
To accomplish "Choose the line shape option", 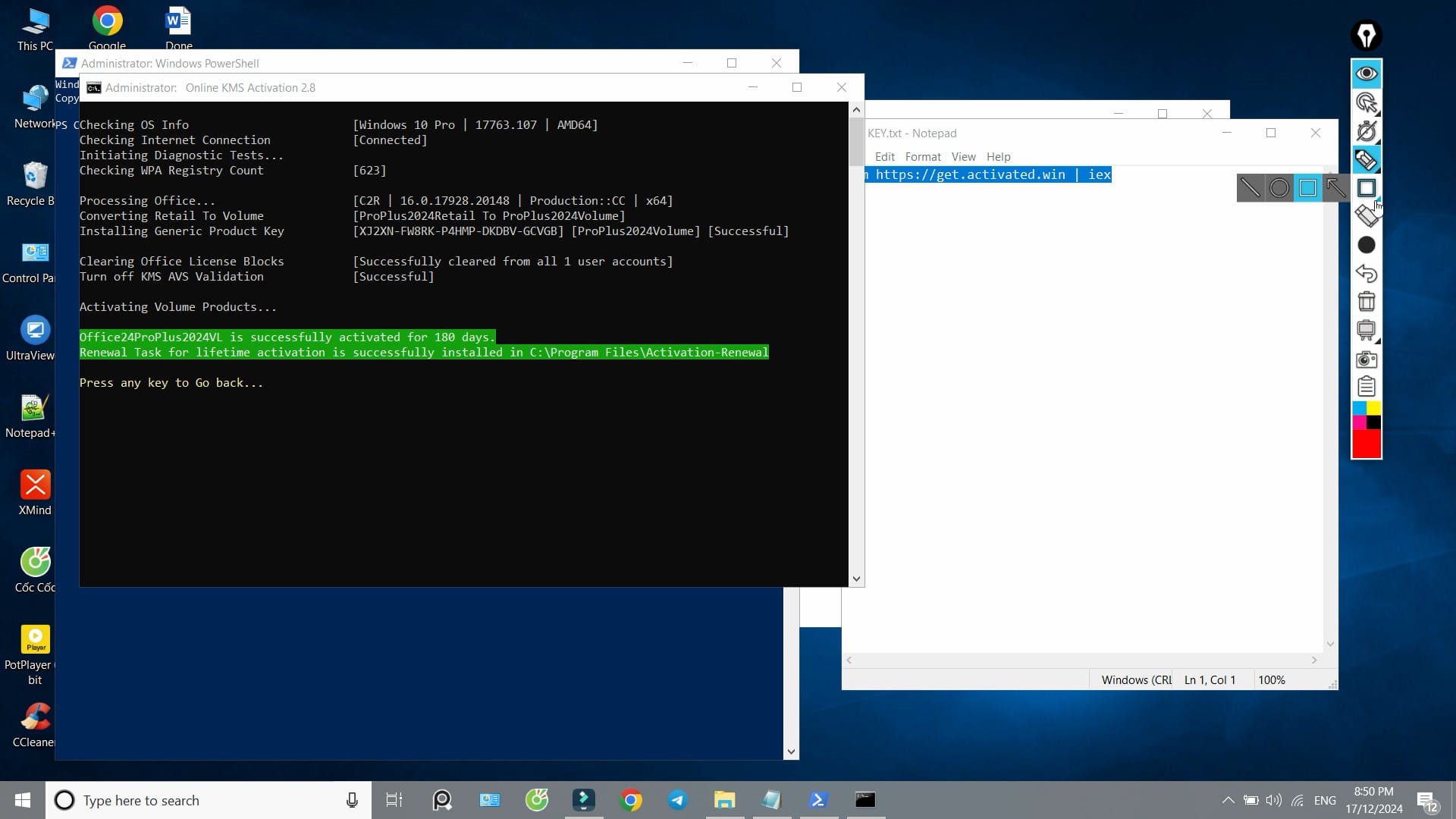I will pyautogui.click(x=1250, y=188).
